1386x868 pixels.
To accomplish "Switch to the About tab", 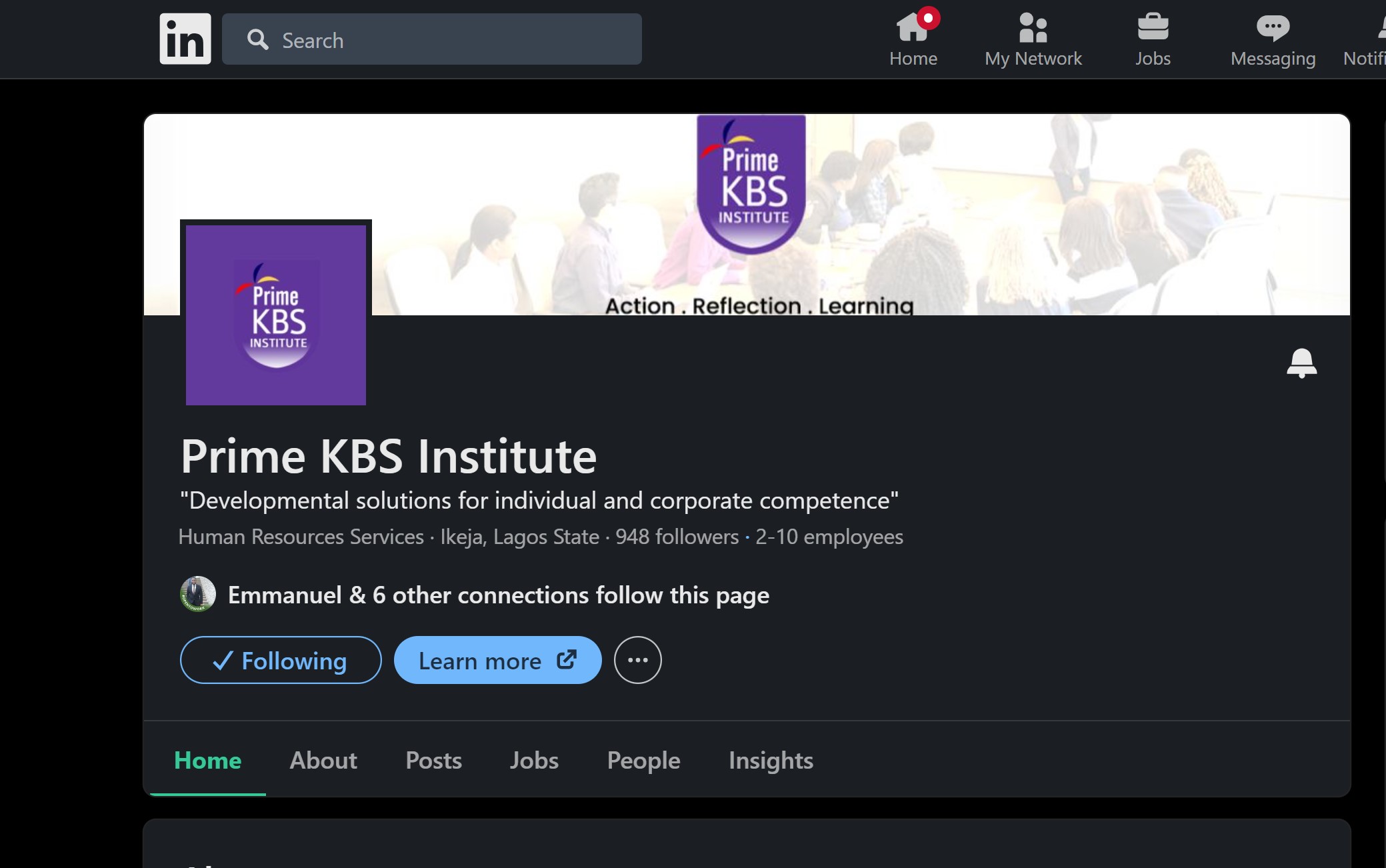I will 323,760.
